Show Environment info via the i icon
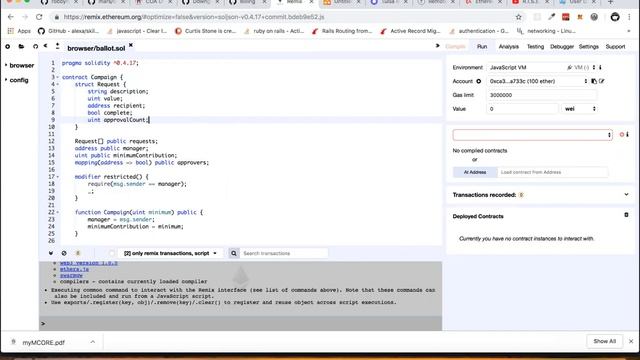This screenshot has height=360, width=640. tap(600, 67)
